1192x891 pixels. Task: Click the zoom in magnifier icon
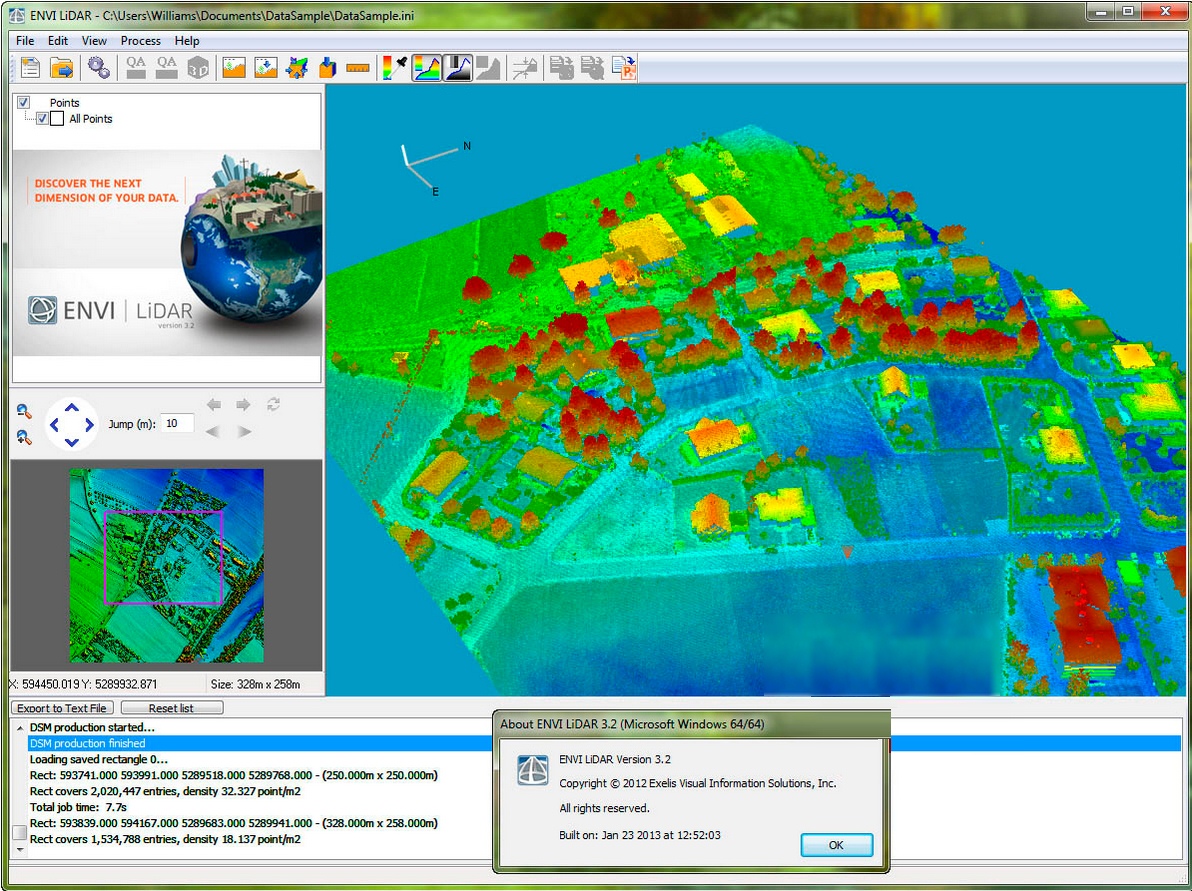24,437
